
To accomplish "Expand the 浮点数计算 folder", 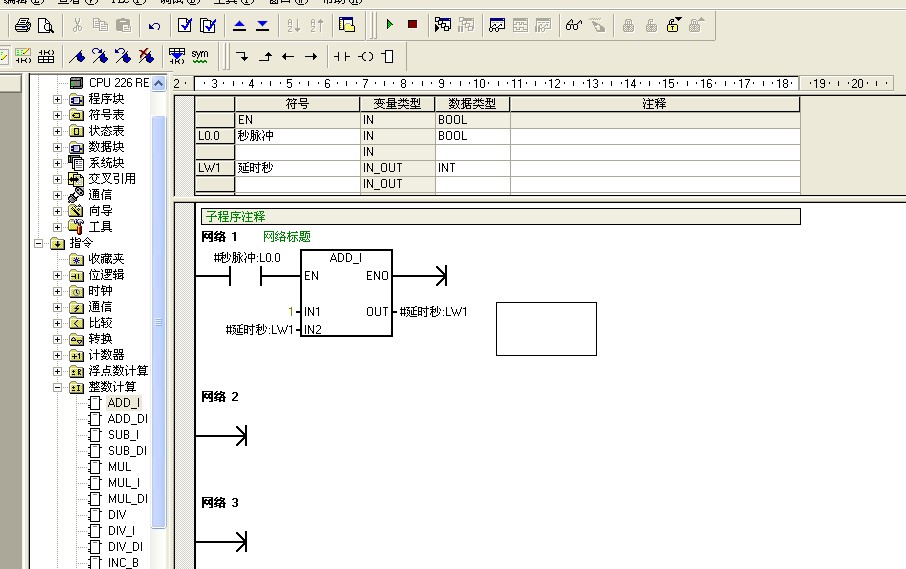I will [x=57, y=371].
